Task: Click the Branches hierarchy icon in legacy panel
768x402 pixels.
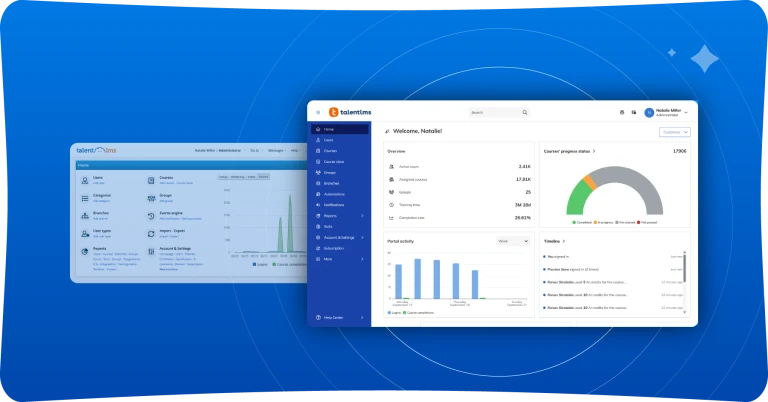Action: click(84, 214)
